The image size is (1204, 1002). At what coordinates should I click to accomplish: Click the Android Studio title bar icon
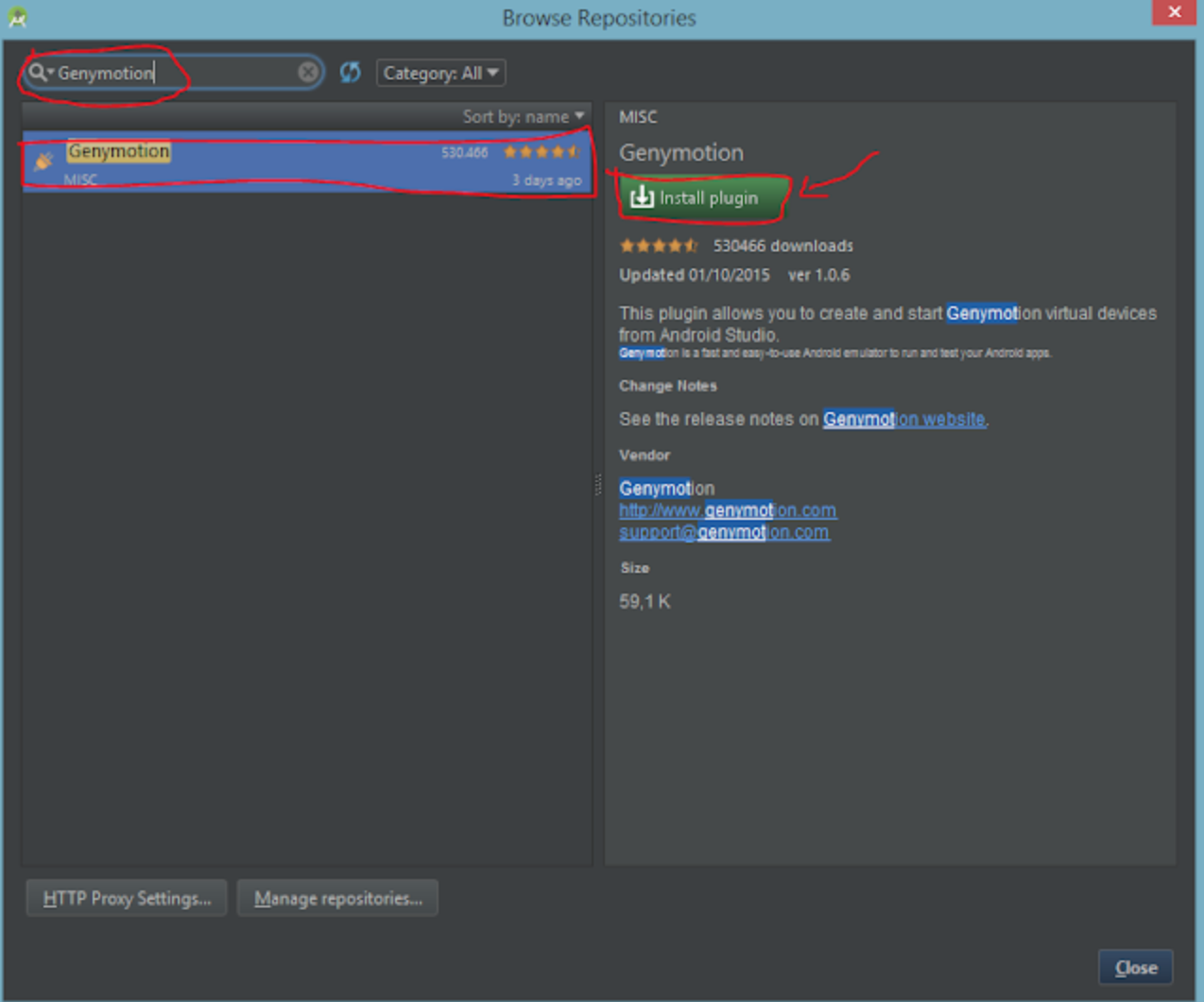pyautogui.click(x=17, y=17)
